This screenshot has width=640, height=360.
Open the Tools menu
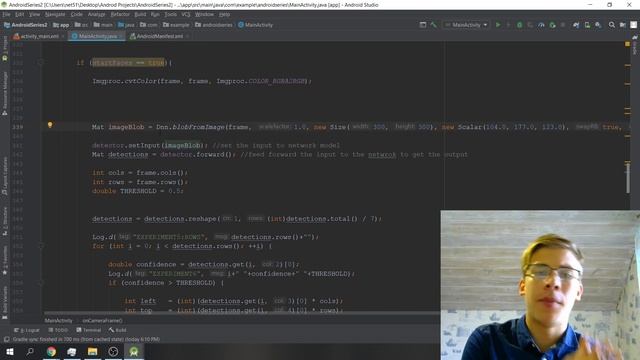[171, 14]
